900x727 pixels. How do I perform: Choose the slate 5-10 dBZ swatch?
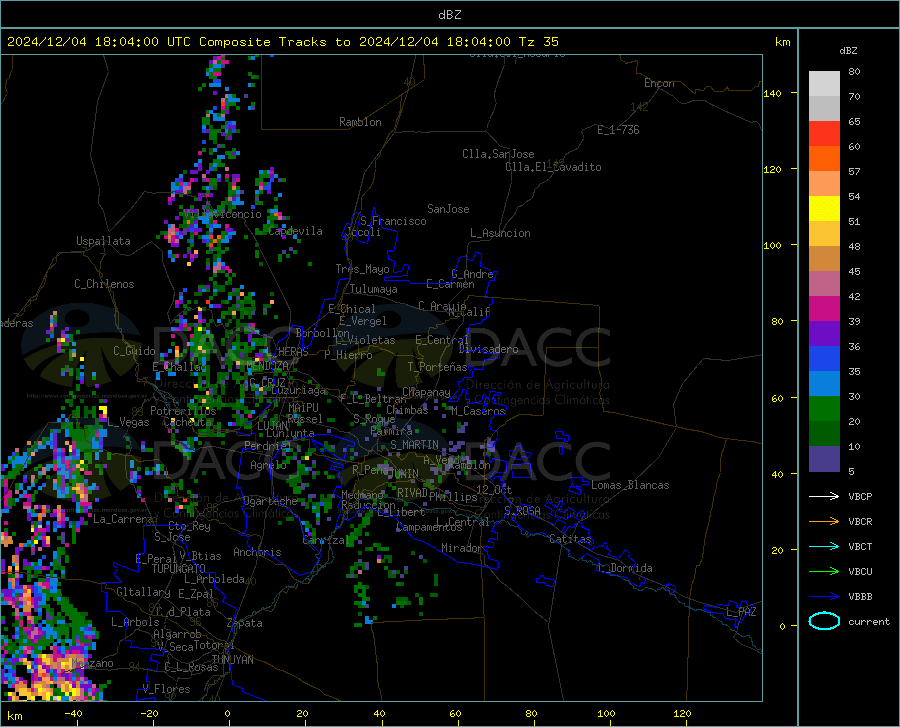[824, 458]
